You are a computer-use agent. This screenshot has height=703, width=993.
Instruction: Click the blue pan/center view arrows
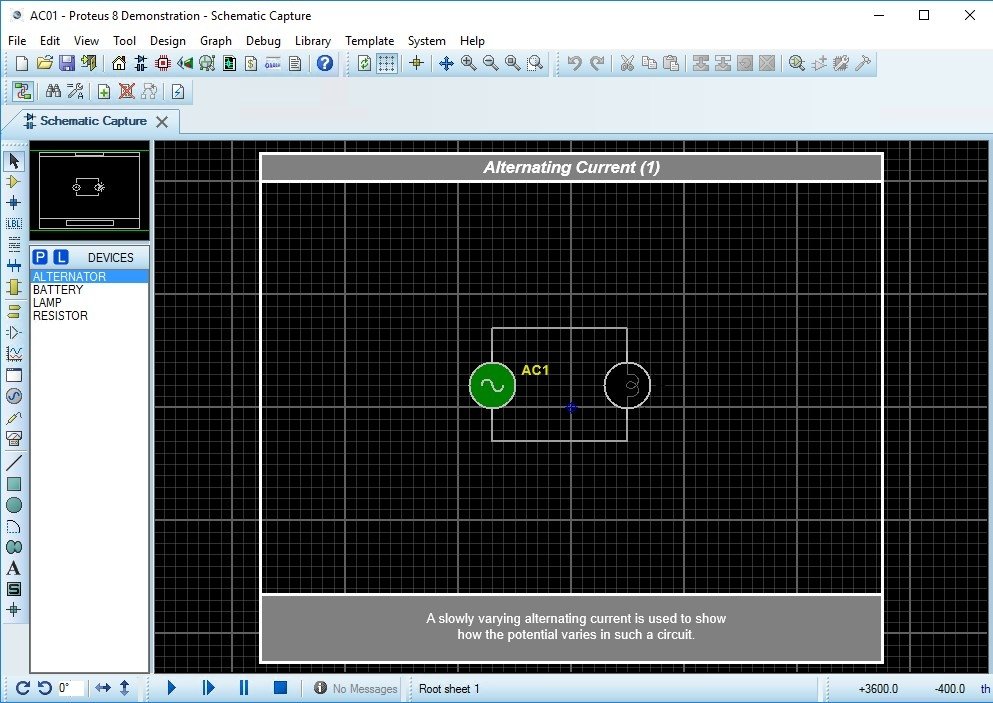click(x=446, y=63)
